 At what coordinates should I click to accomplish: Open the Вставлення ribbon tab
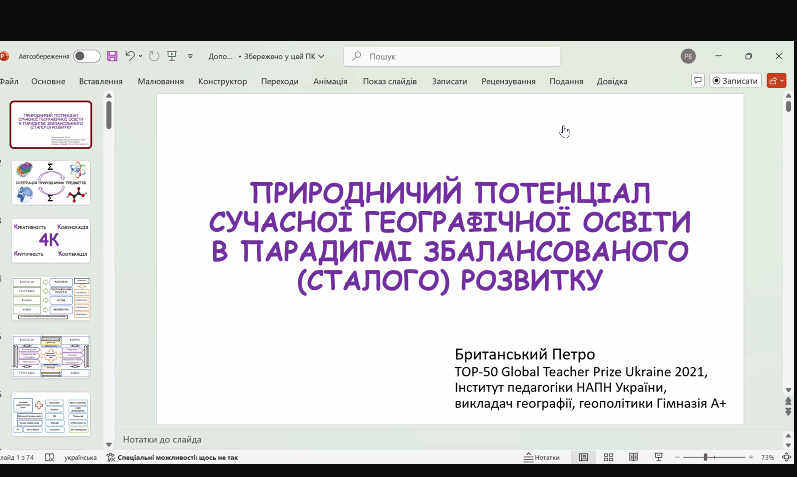[100, 81]
